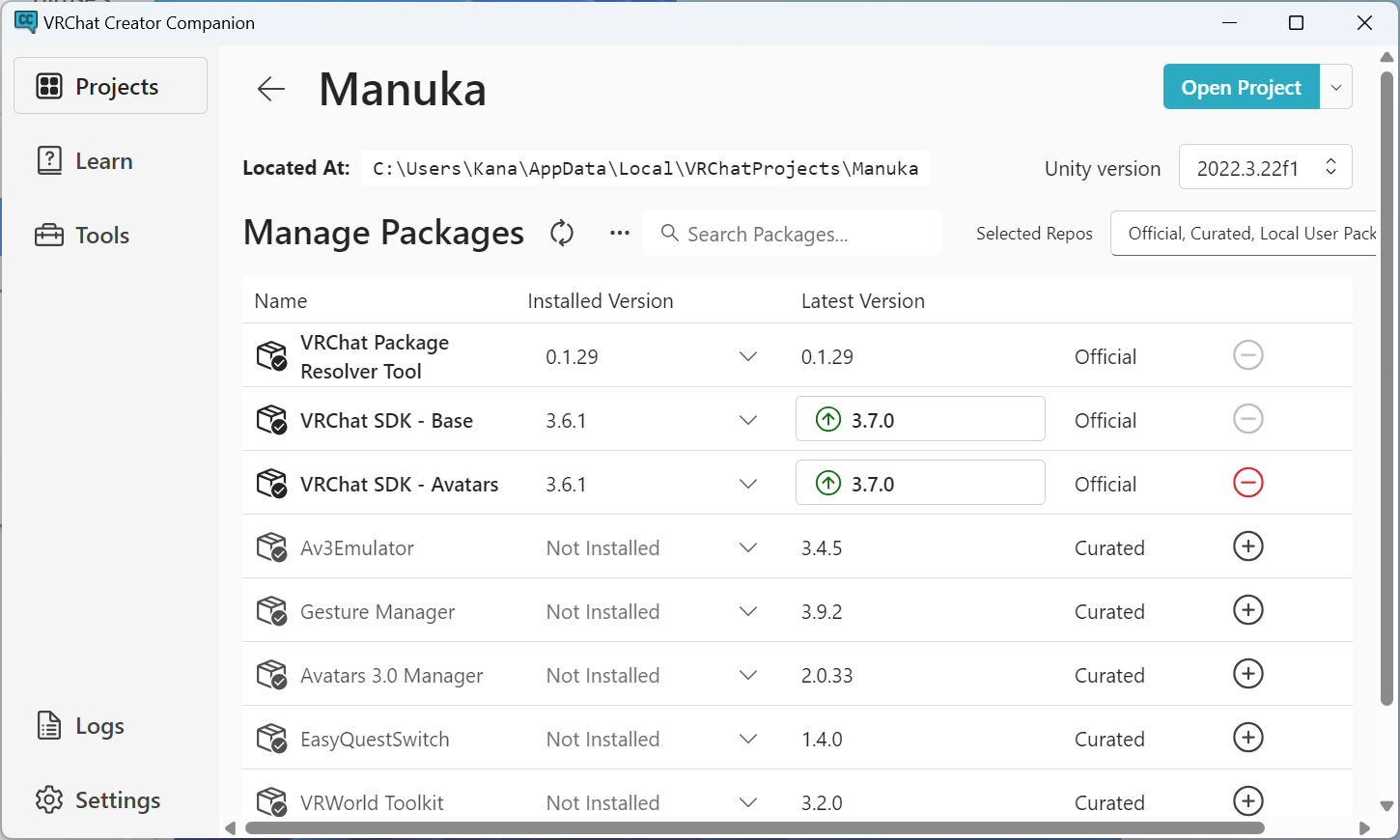Viewport: 1400px width, 840px height.
Task: Refresh packages with circular arrows icon
Action: pyautogui.click(x=562, y=233)
